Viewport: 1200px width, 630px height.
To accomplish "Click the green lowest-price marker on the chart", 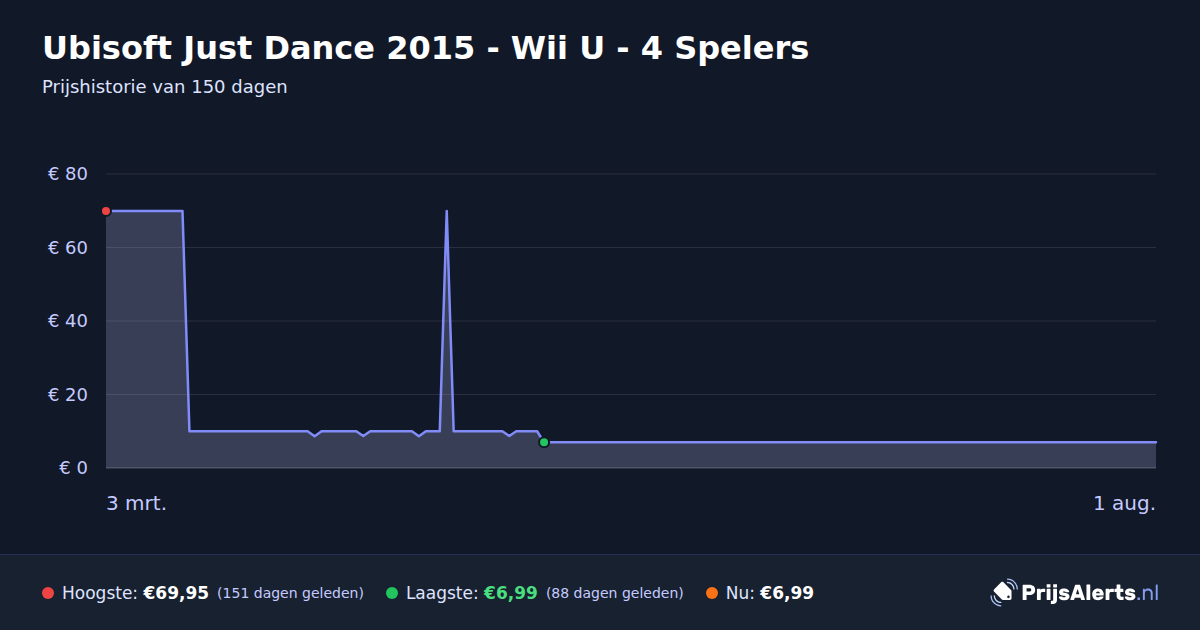I will pyautogui.click(x=544, y=442).
